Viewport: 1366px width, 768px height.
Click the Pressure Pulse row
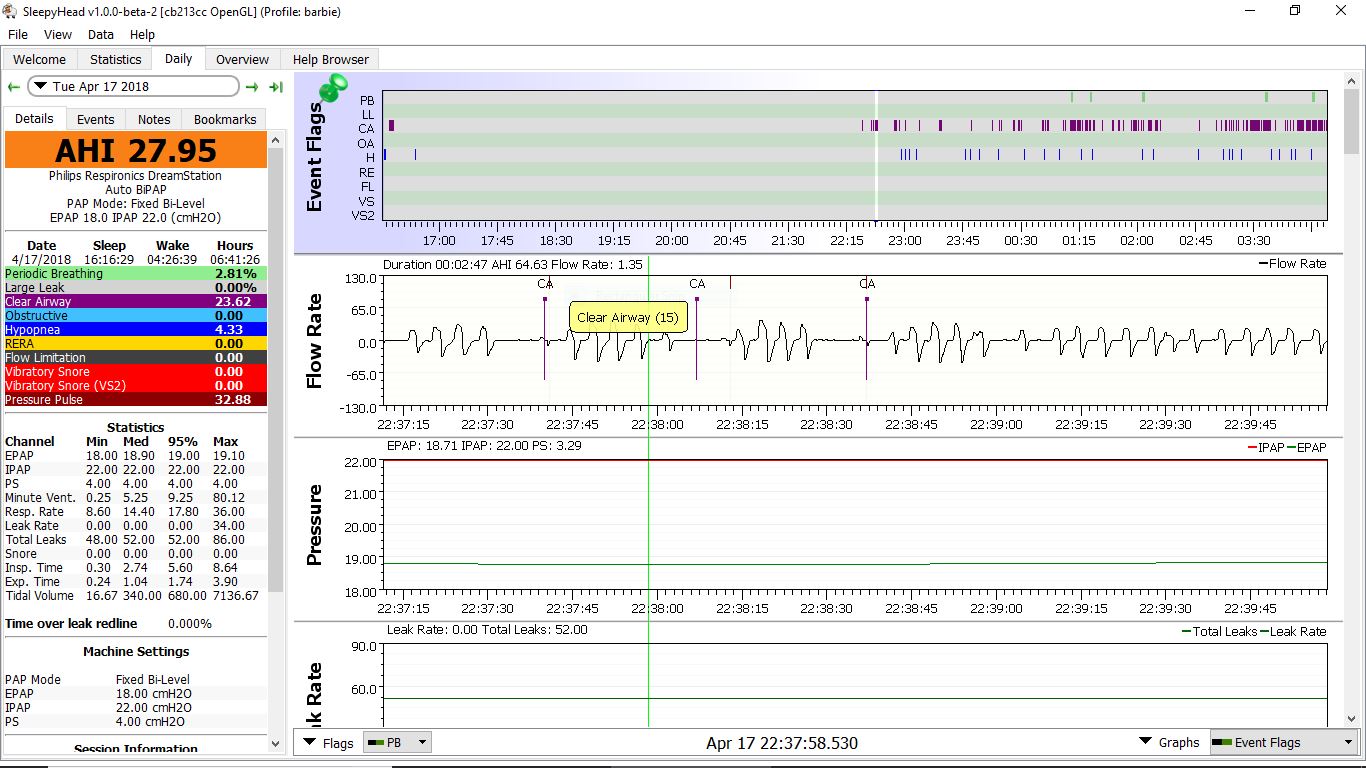click(x=136, y=400)
